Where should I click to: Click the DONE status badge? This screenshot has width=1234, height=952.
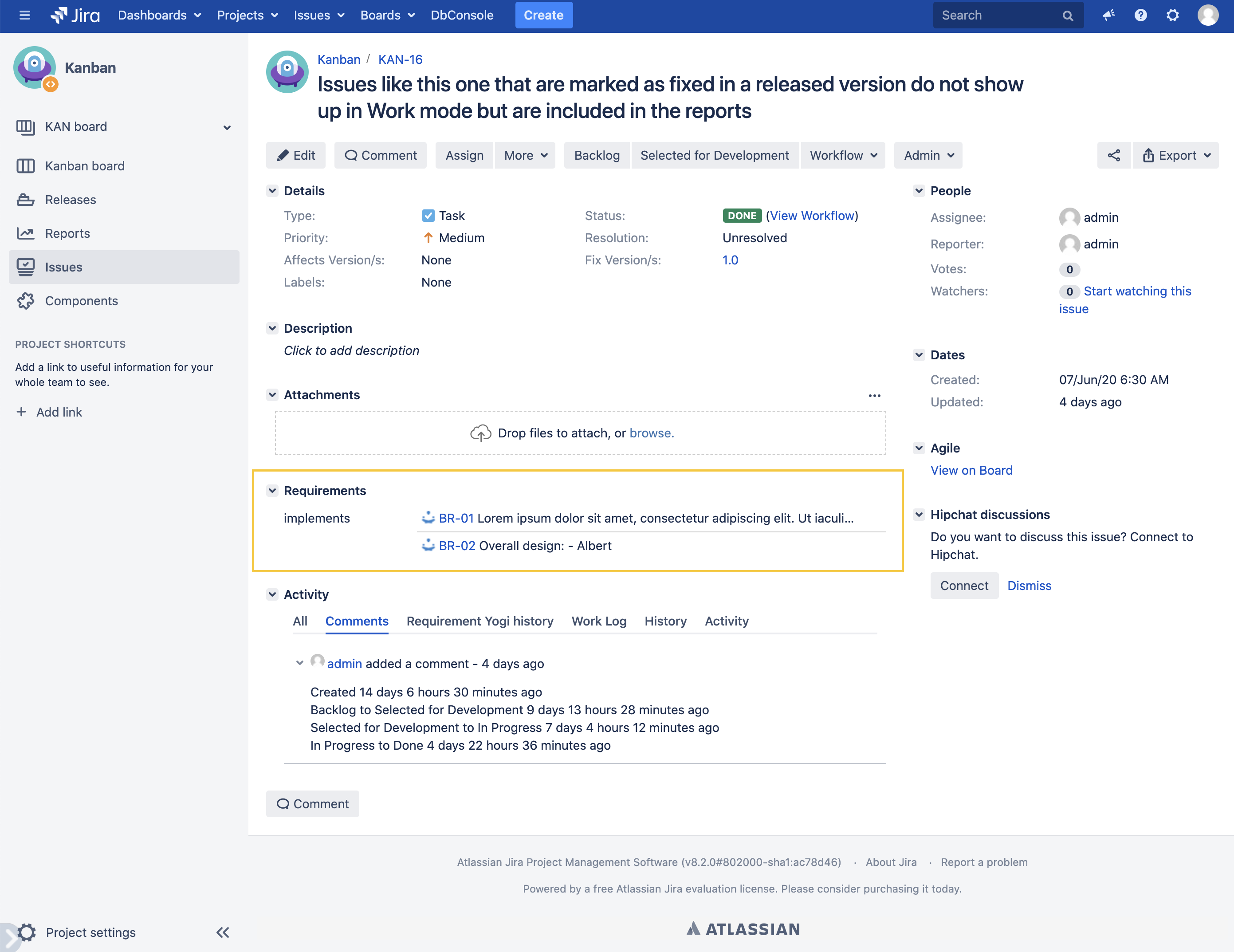tap(741, 215)
